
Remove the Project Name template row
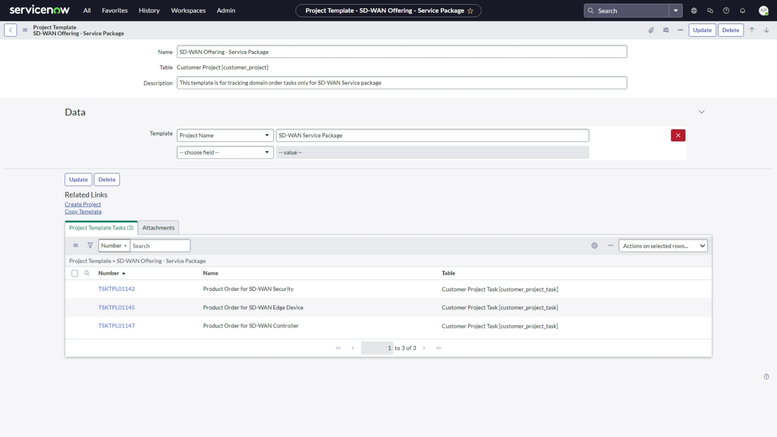point(678,135)
